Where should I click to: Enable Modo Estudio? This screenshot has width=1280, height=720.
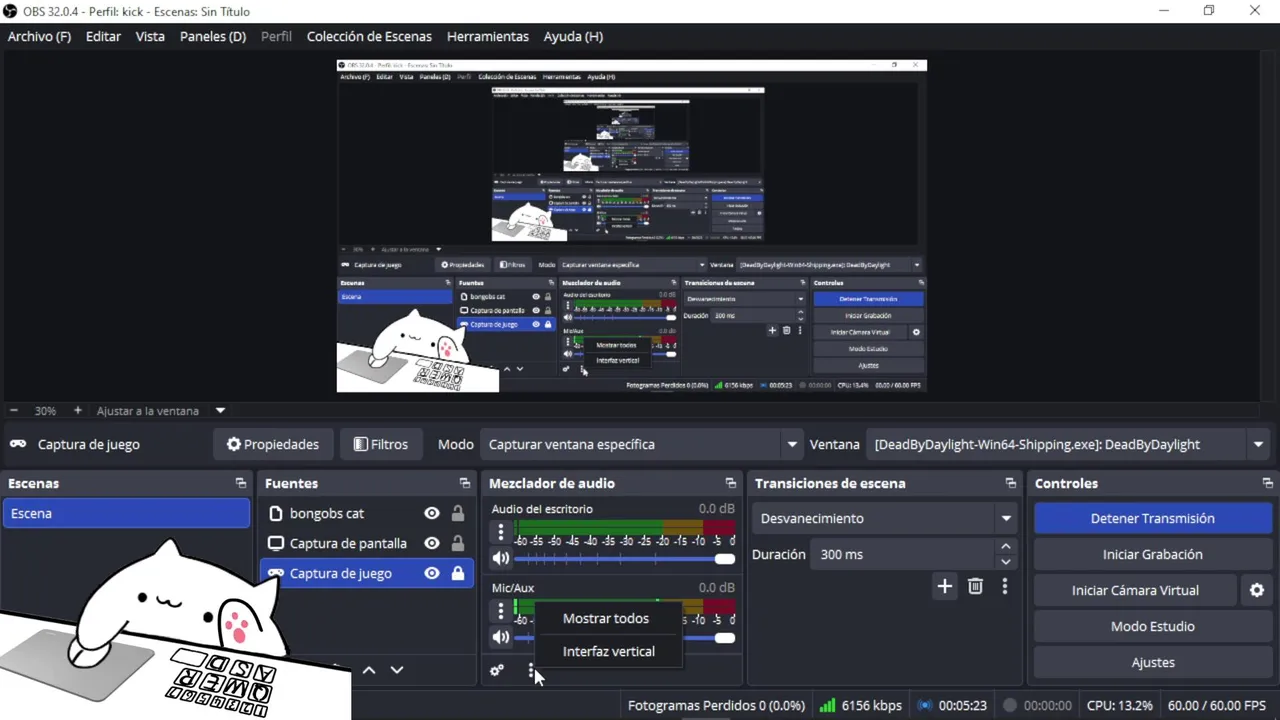(x=1153, y=626)
